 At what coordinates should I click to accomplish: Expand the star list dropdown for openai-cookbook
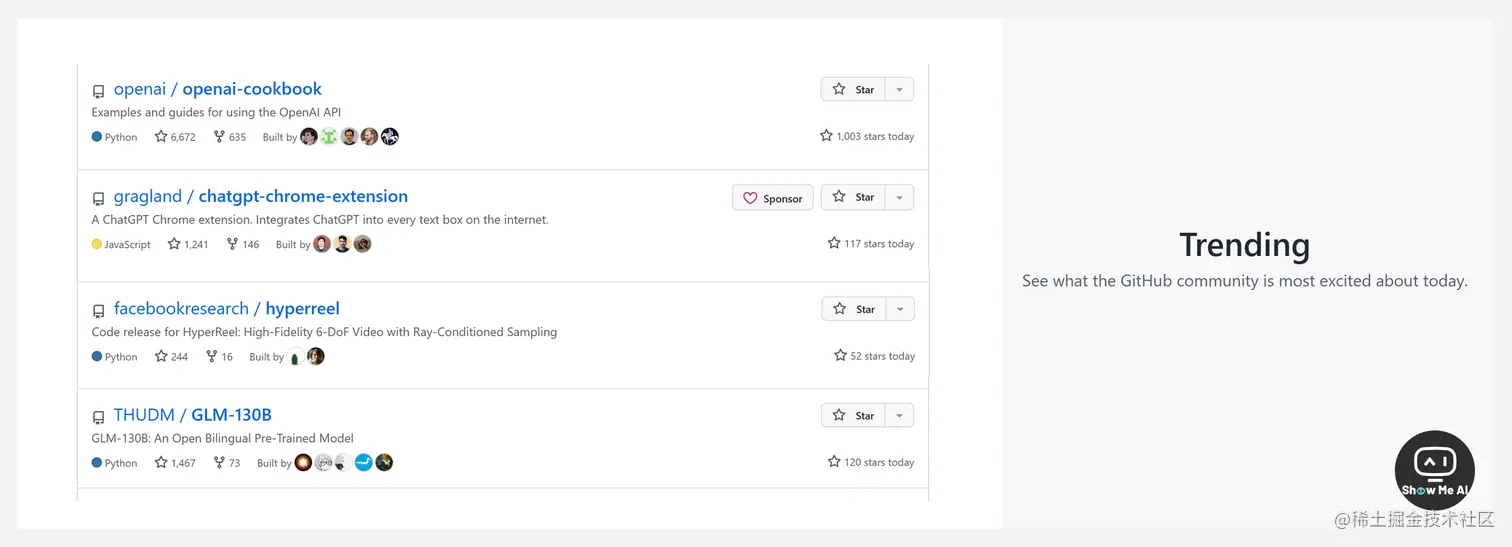(899, 89)
